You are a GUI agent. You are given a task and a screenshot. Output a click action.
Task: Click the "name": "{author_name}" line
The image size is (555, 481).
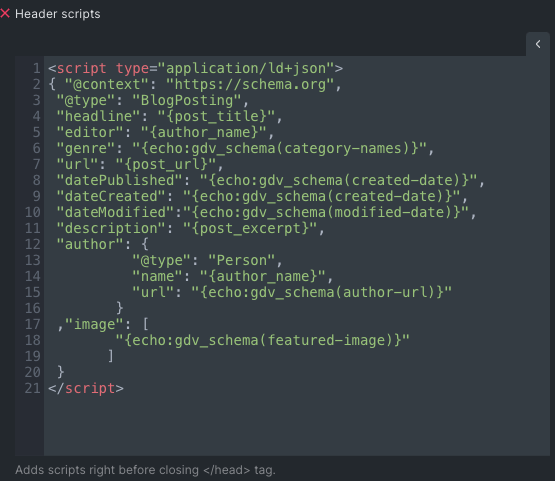coord(233,276)
